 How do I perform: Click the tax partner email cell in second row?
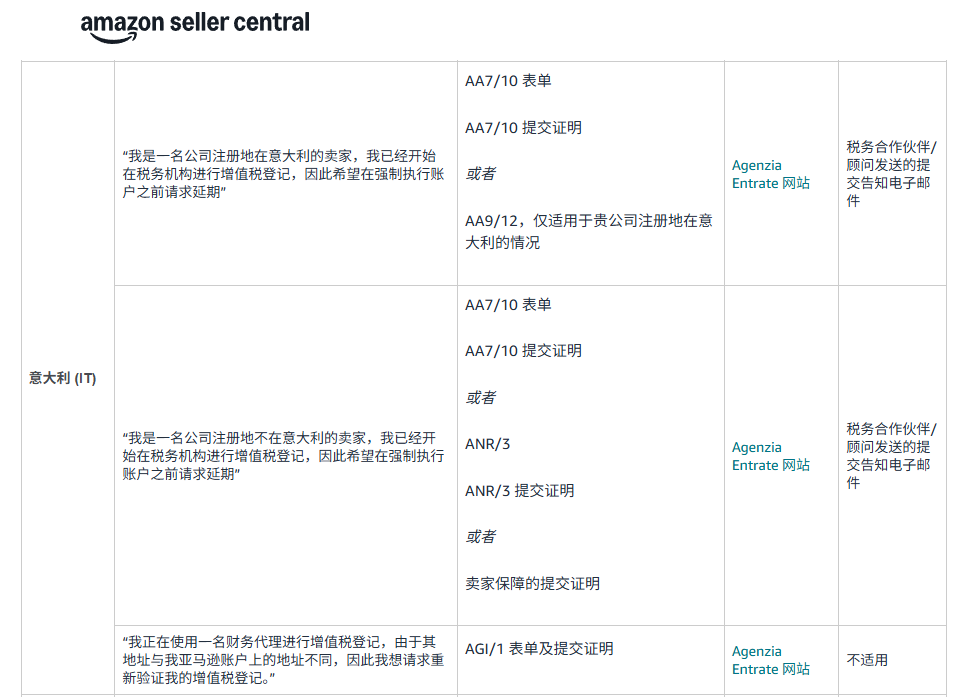890,456
